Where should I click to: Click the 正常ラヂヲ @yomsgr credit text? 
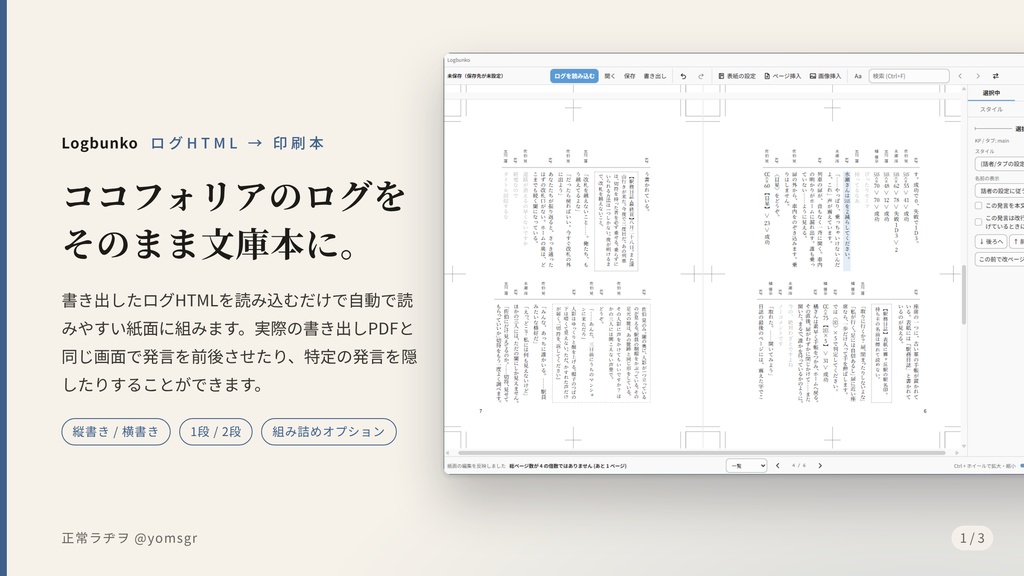pos(129,538)
